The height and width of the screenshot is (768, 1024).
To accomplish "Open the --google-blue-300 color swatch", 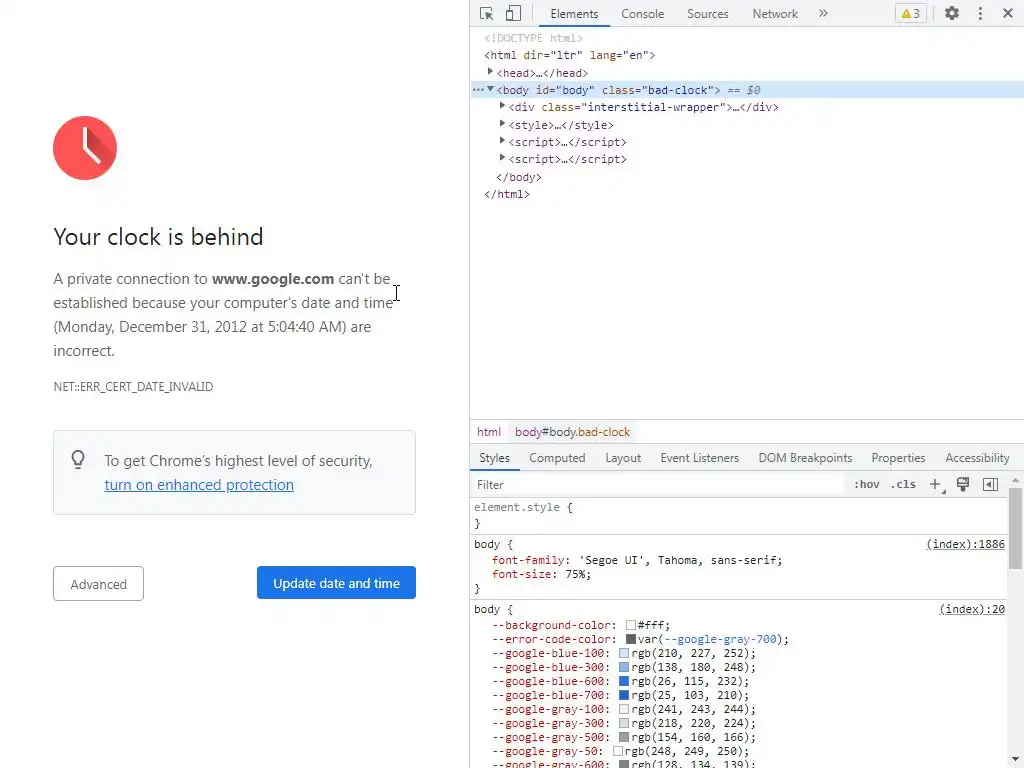I will click(624, 667).
